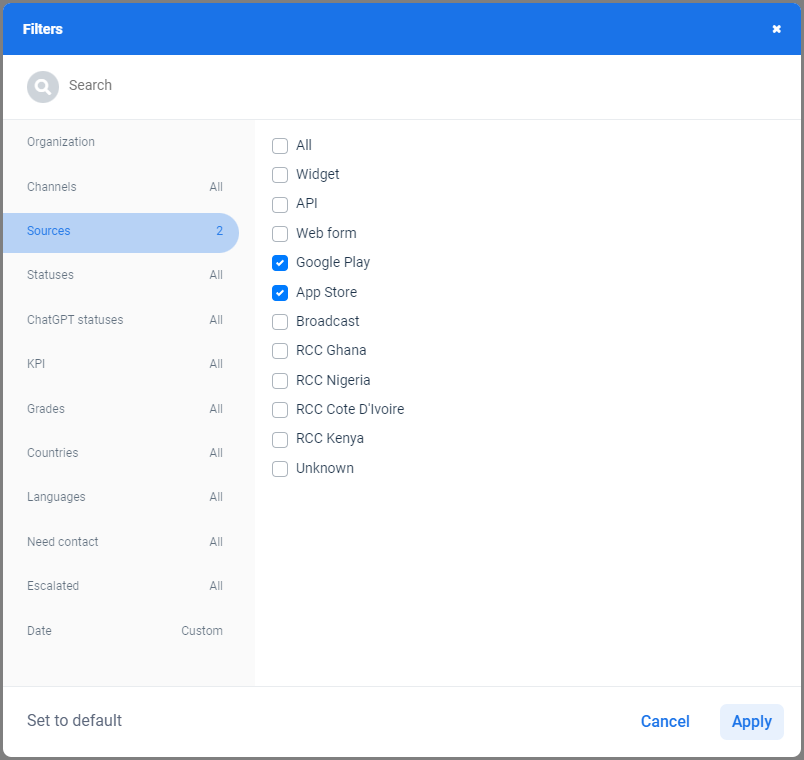Viewport: 804px width, 760px height.
Task: Click Cancel to discard filter changes
Action: [665, 722]
